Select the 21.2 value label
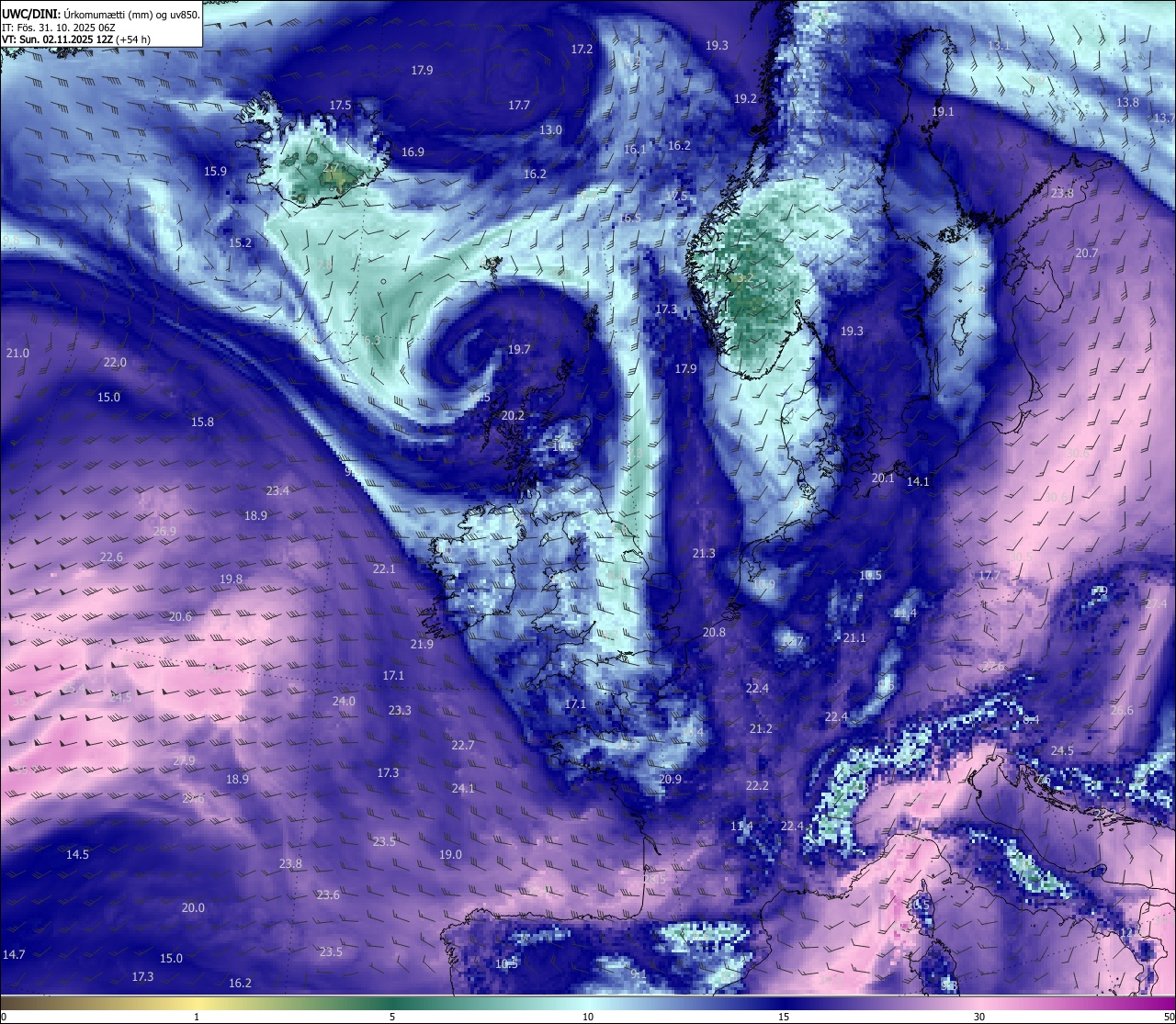1176x1024 pixels. click(761, 728)
